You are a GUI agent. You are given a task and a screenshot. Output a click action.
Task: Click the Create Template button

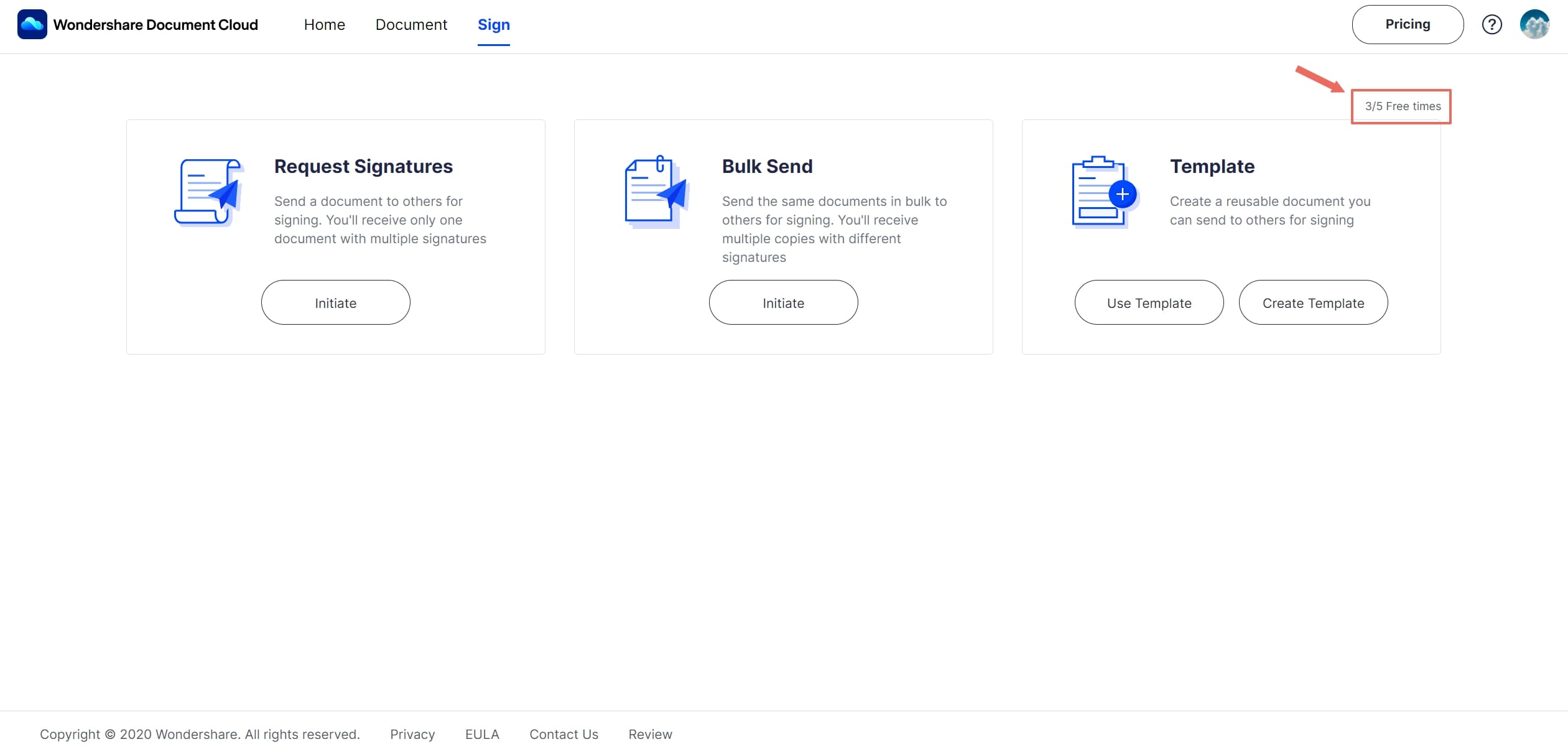click(1313, 302)
